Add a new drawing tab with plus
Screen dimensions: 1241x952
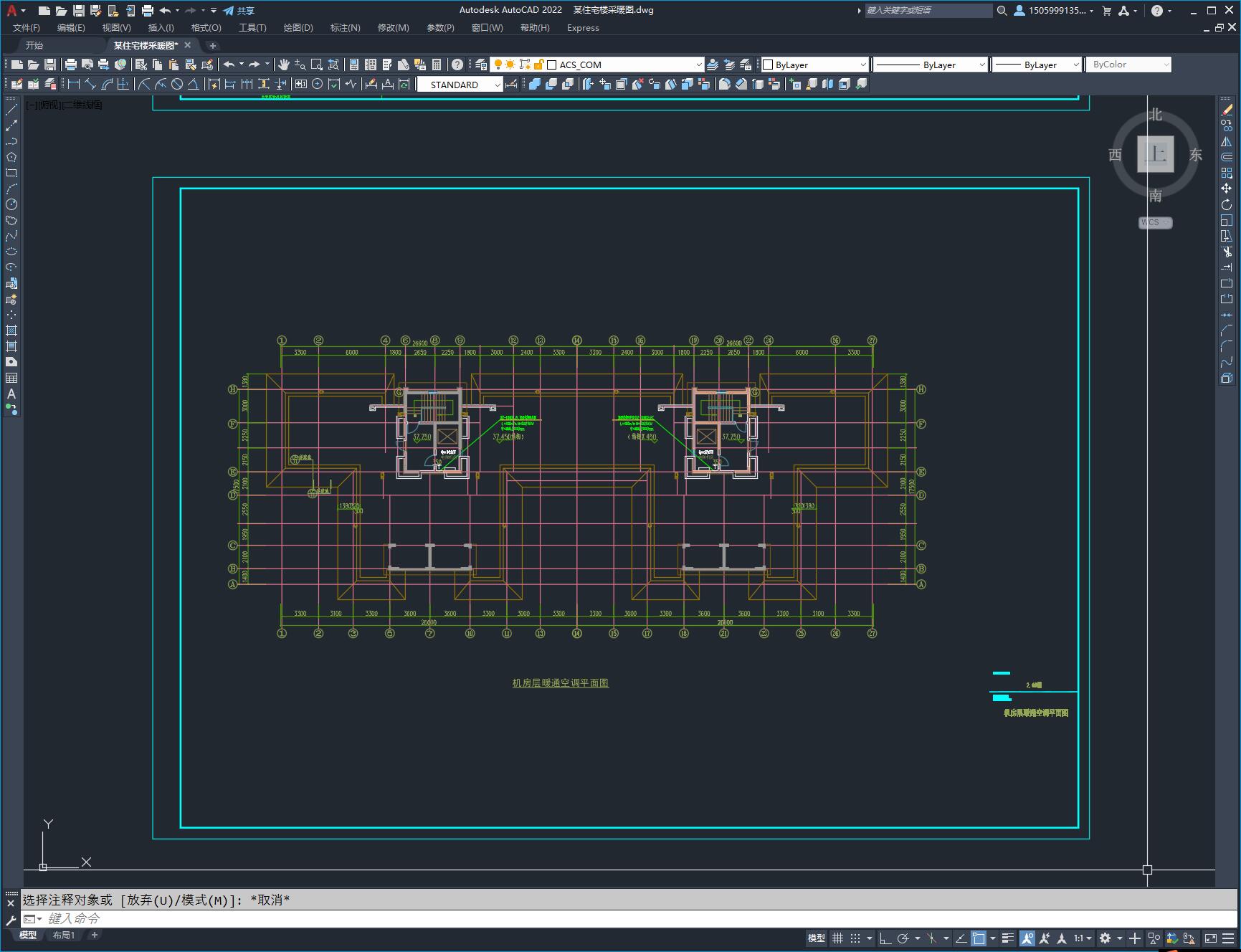coord(212,45)
